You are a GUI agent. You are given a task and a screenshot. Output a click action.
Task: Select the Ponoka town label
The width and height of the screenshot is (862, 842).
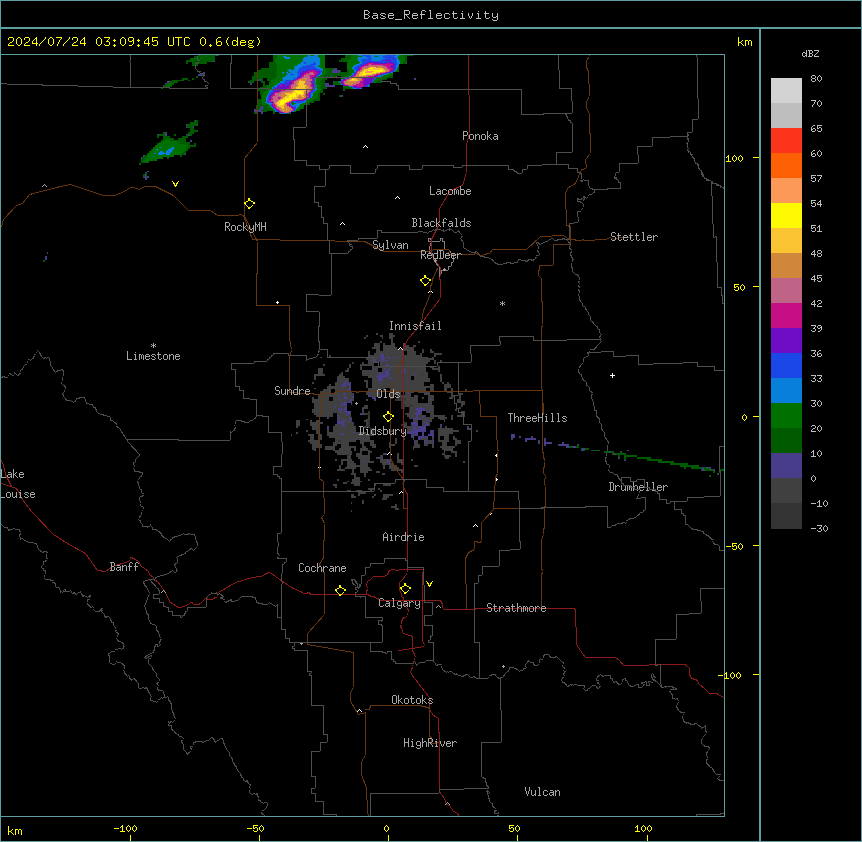point(480,136)
